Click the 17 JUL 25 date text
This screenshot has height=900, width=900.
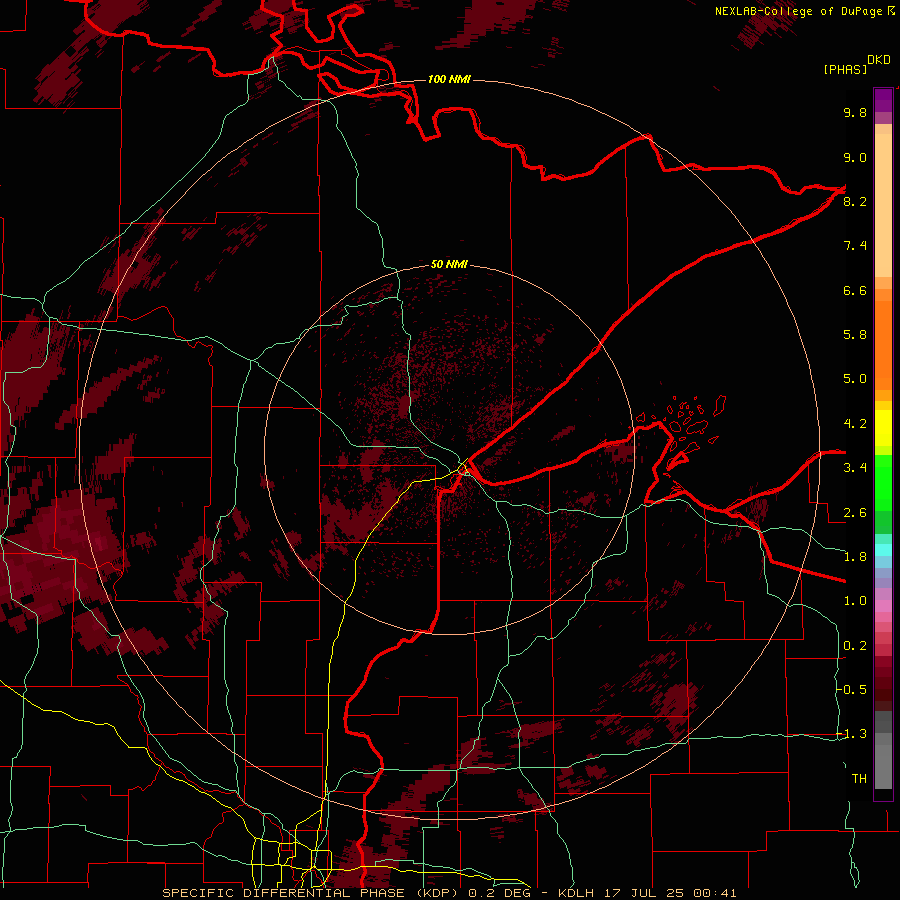(x=643, y=893)
